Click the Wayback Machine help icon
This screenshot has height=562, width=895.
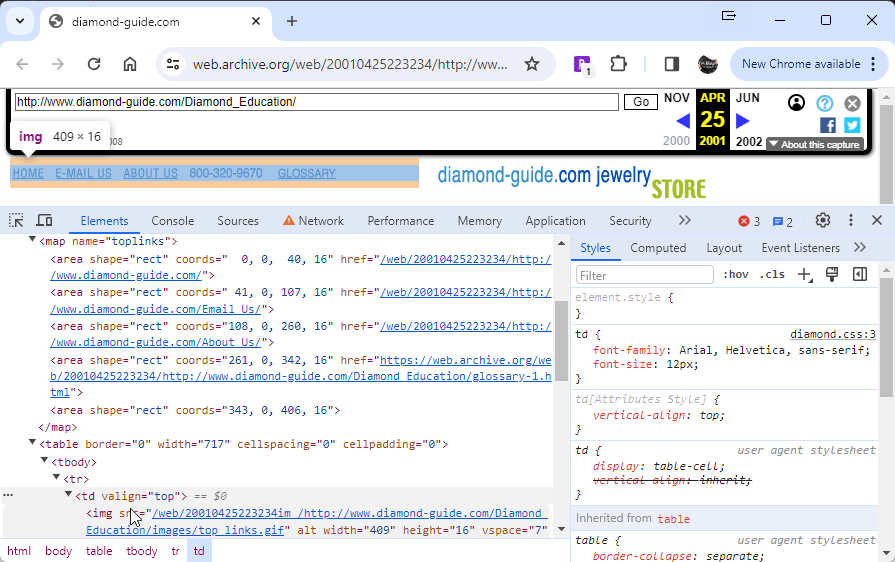(x=824, y=103)
